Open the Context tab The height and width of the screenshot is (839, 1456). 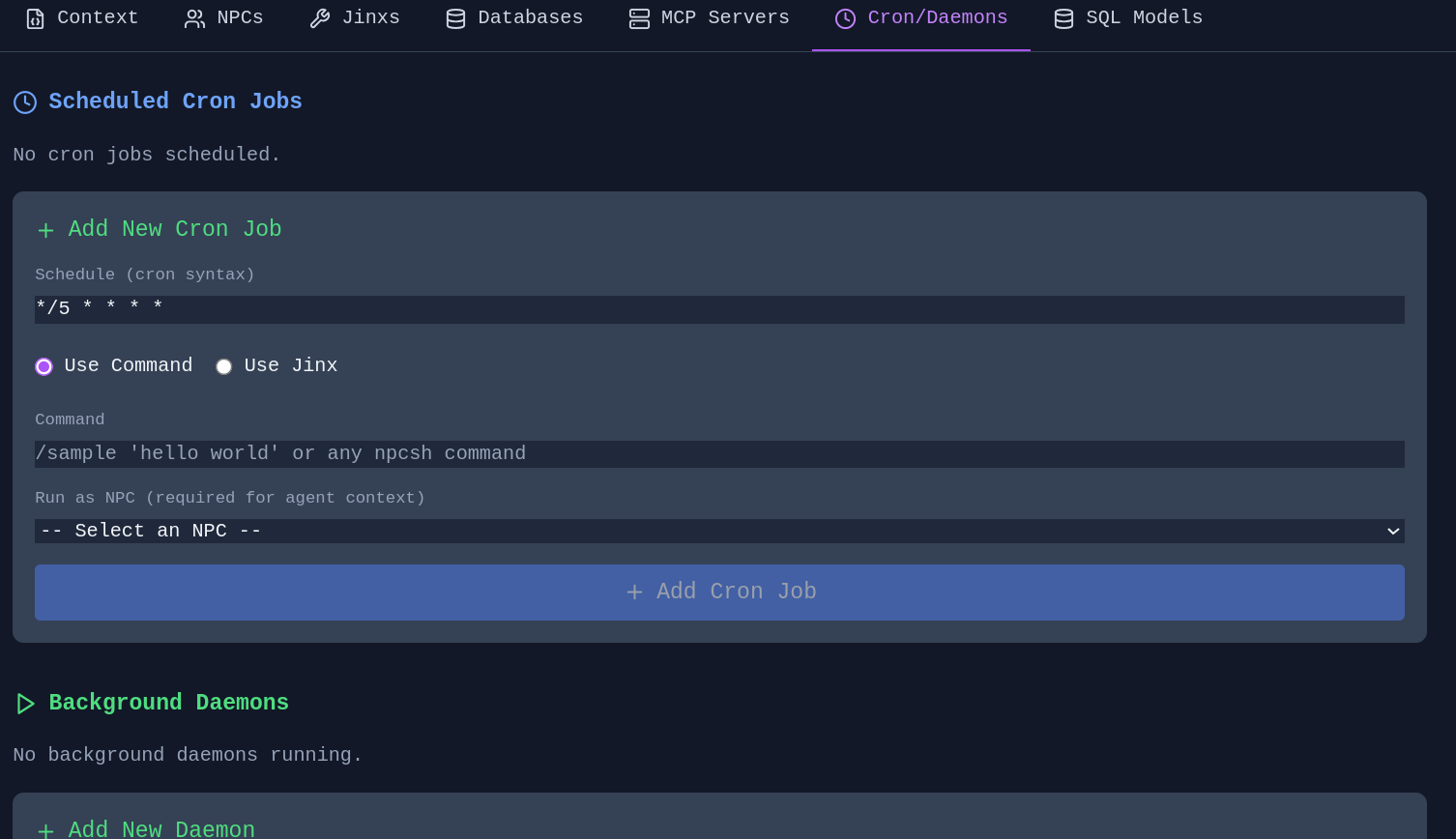pyautogui.click(x=82, y=18)
